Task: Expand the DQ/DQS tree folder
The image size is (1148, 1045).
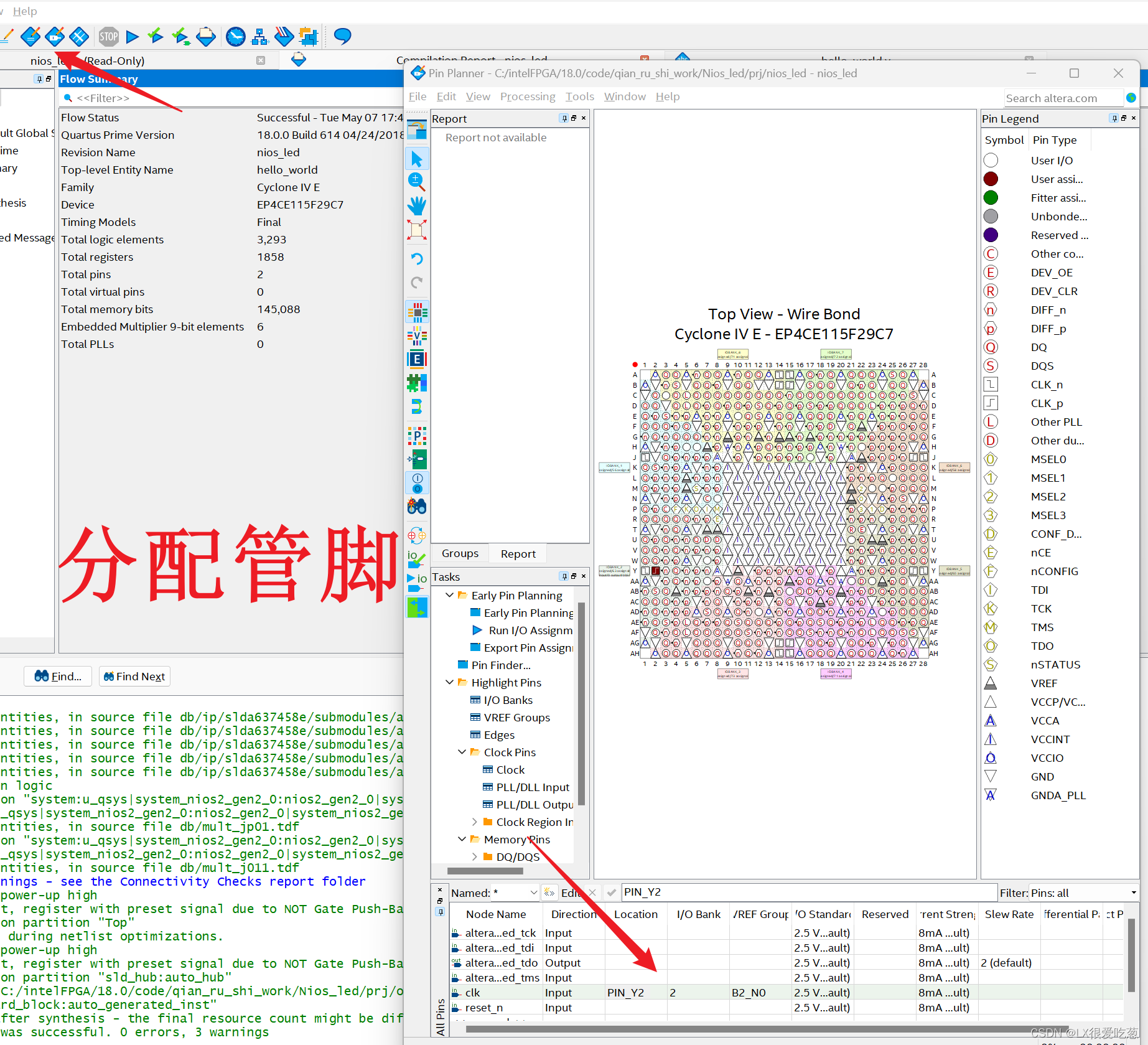Action: coord(475,856)
